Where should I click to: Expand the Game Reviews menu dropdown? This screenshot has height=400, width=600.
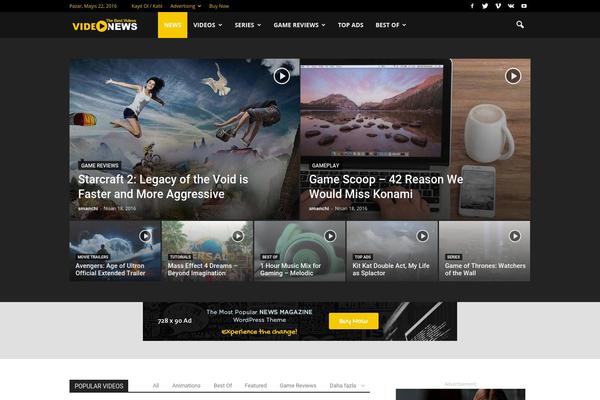(299, 25)
